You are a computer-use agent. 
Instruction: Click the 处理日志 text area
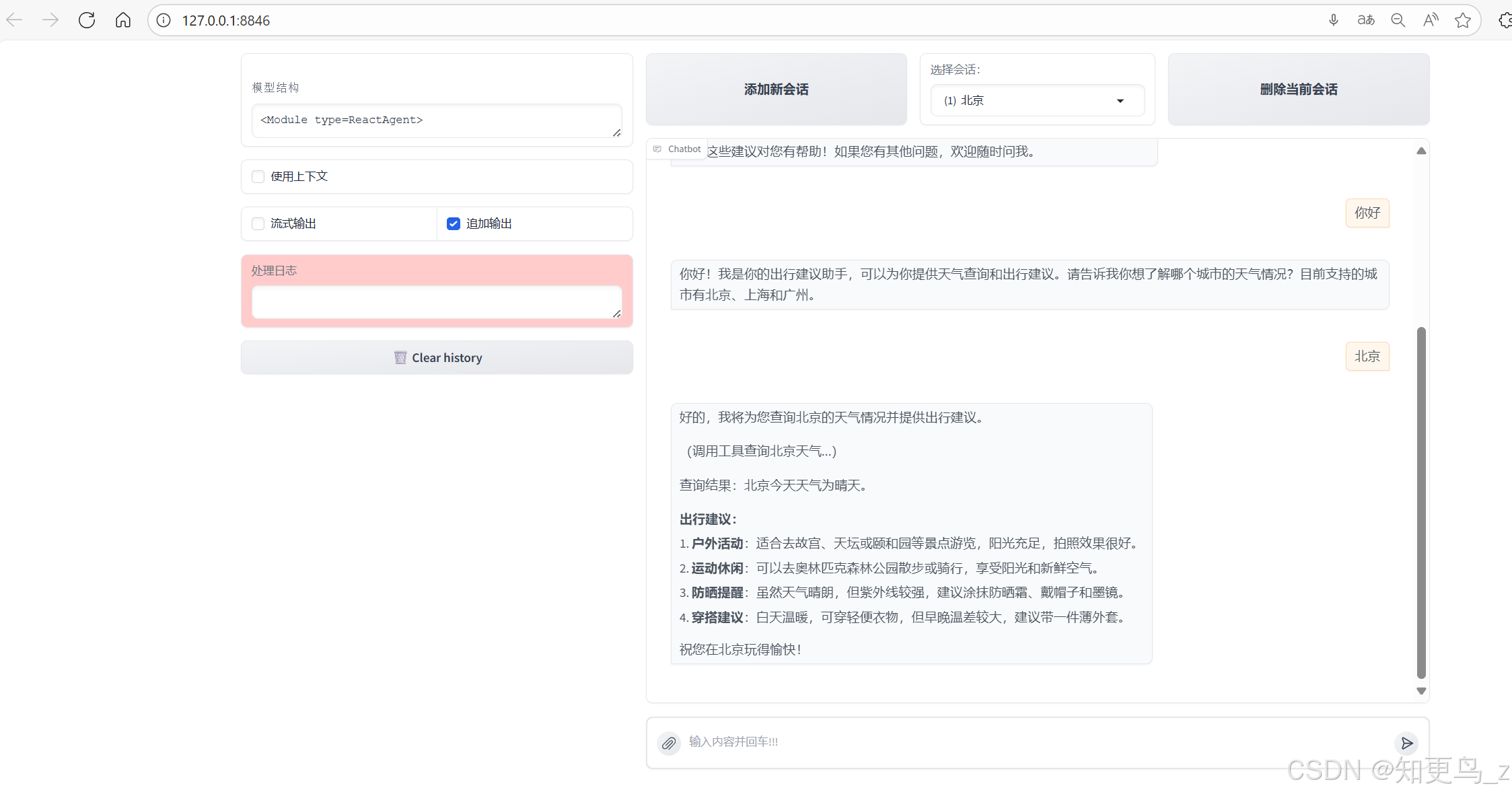click(436, 301)
